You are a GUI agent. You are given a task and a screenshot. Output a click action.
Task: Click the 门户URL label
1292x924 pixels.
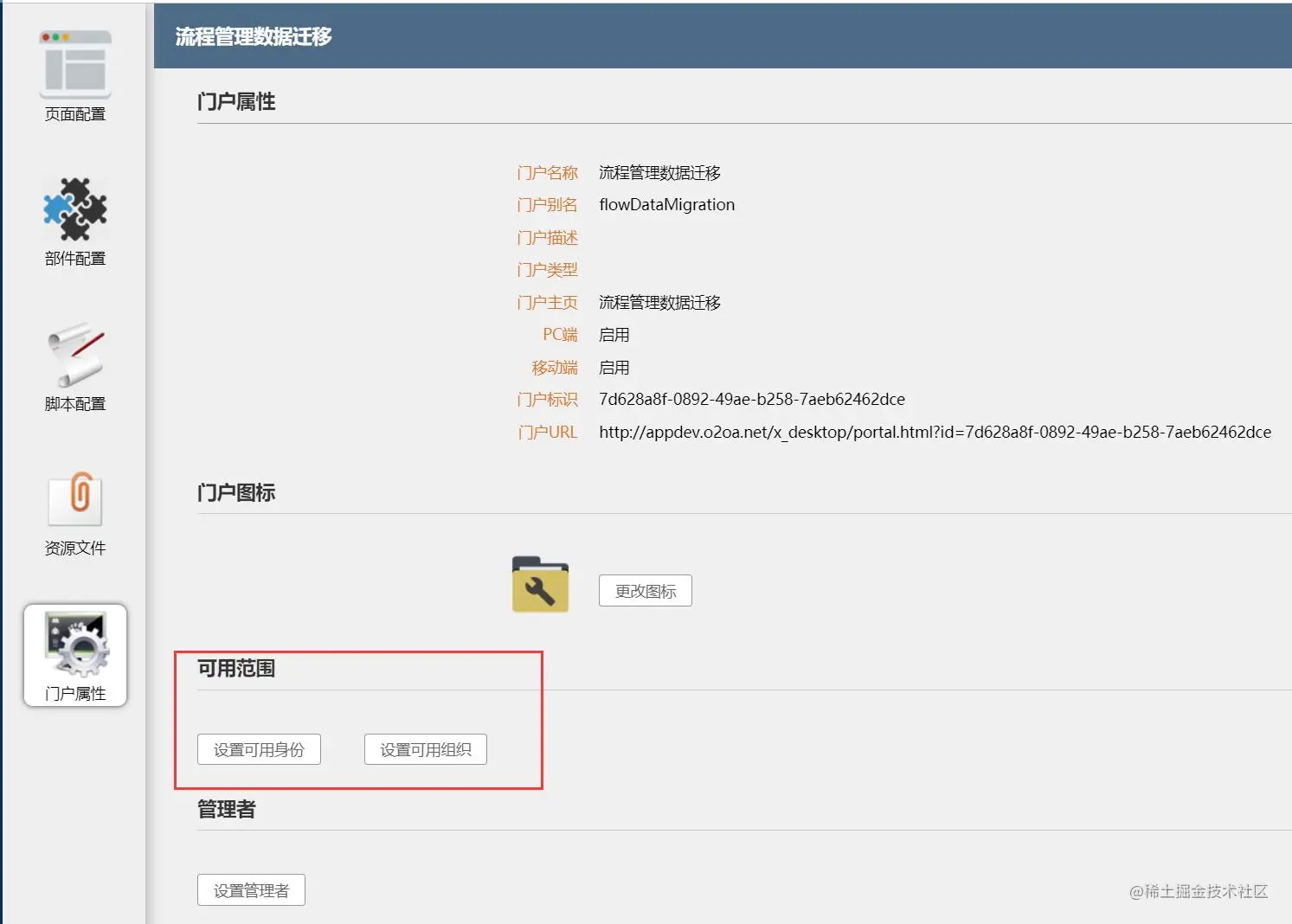point(547,432)
